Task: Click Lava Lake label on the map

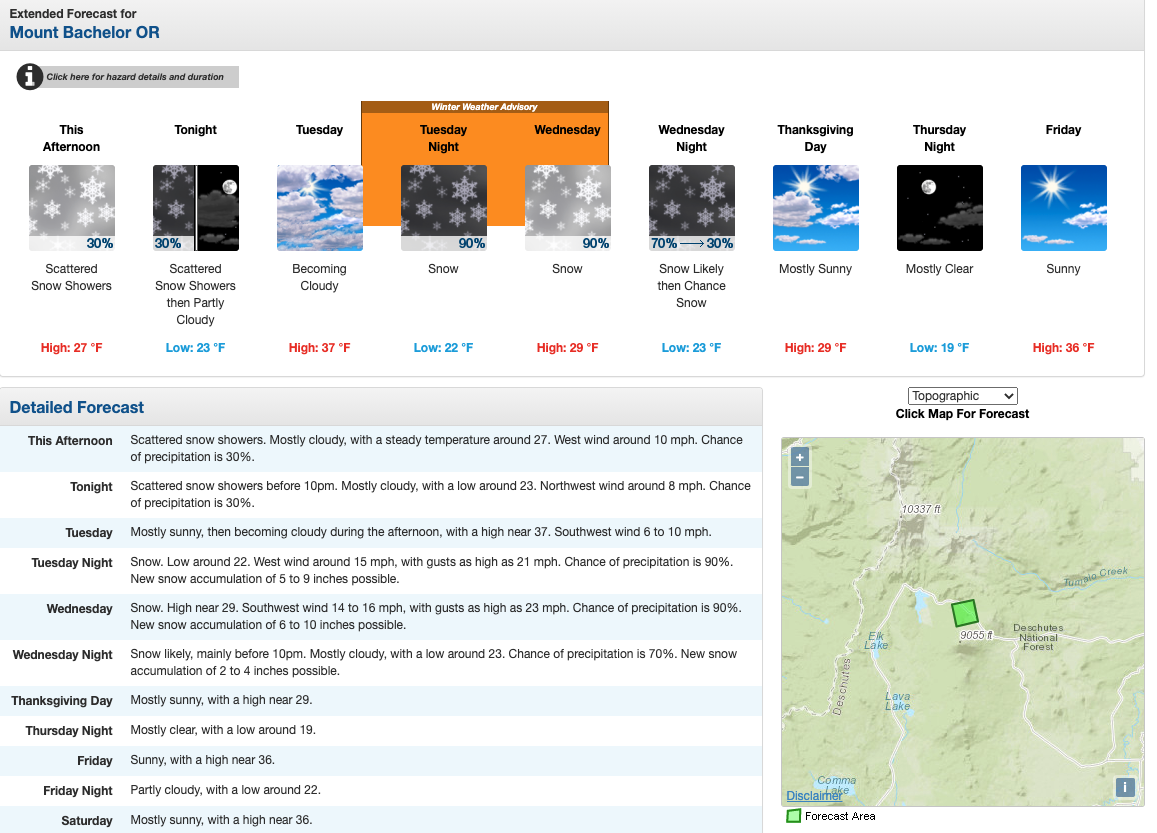Action: [898, 701]
